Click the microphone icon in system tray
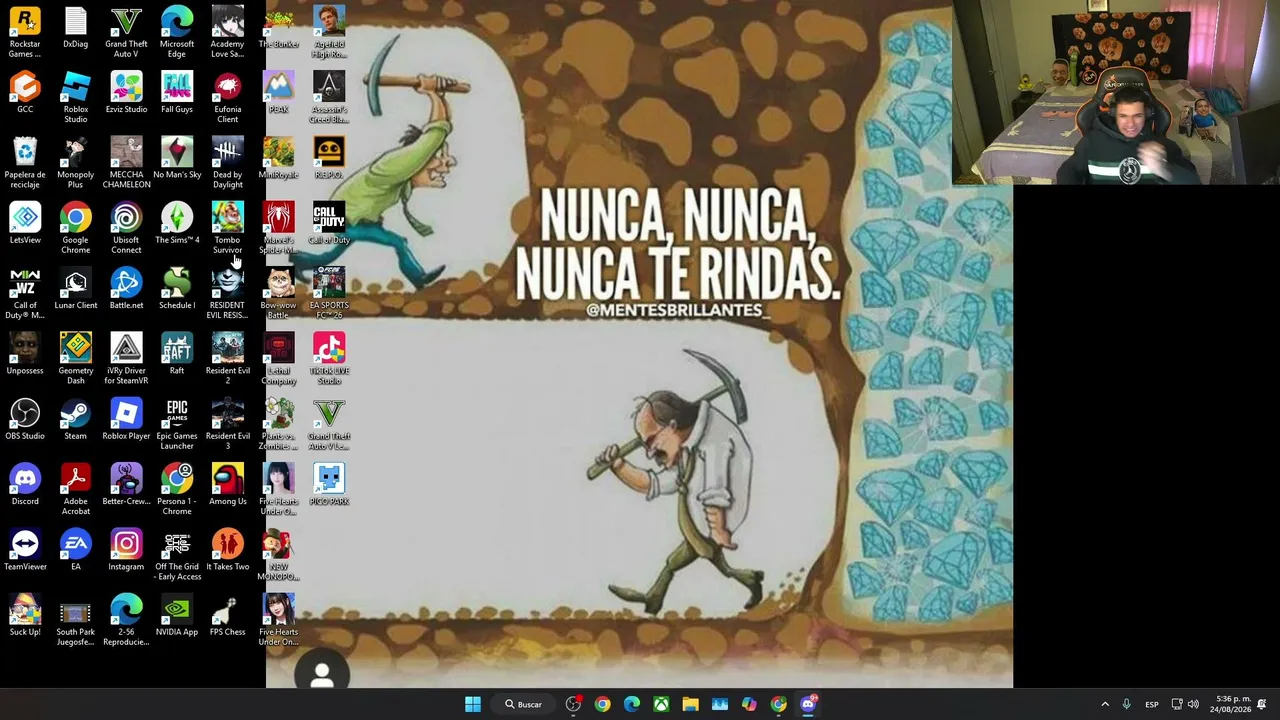1280x720 pixels. [x=1127, y=704]
